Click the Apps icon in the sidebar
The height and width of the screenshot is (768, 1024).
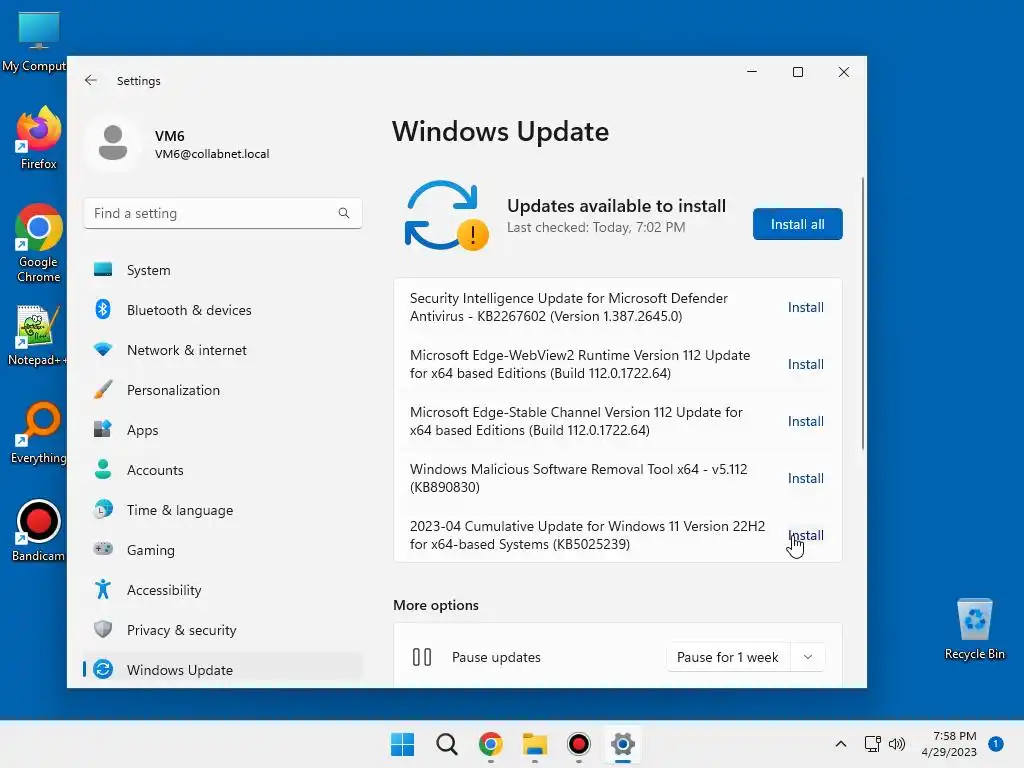tap(103, 429)
